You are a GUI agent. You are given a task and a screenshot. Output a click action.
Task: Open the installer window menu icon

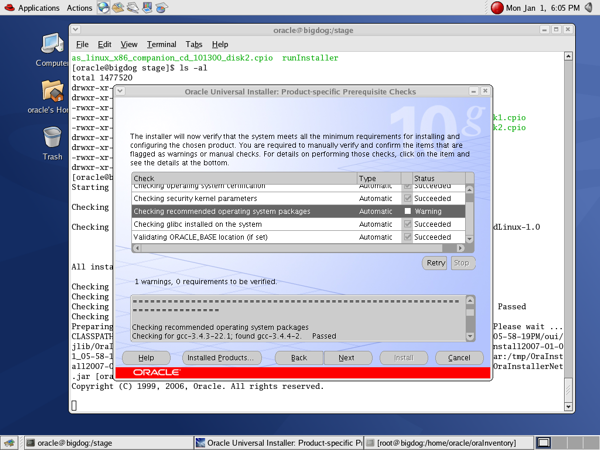click(x=120, y=91)
